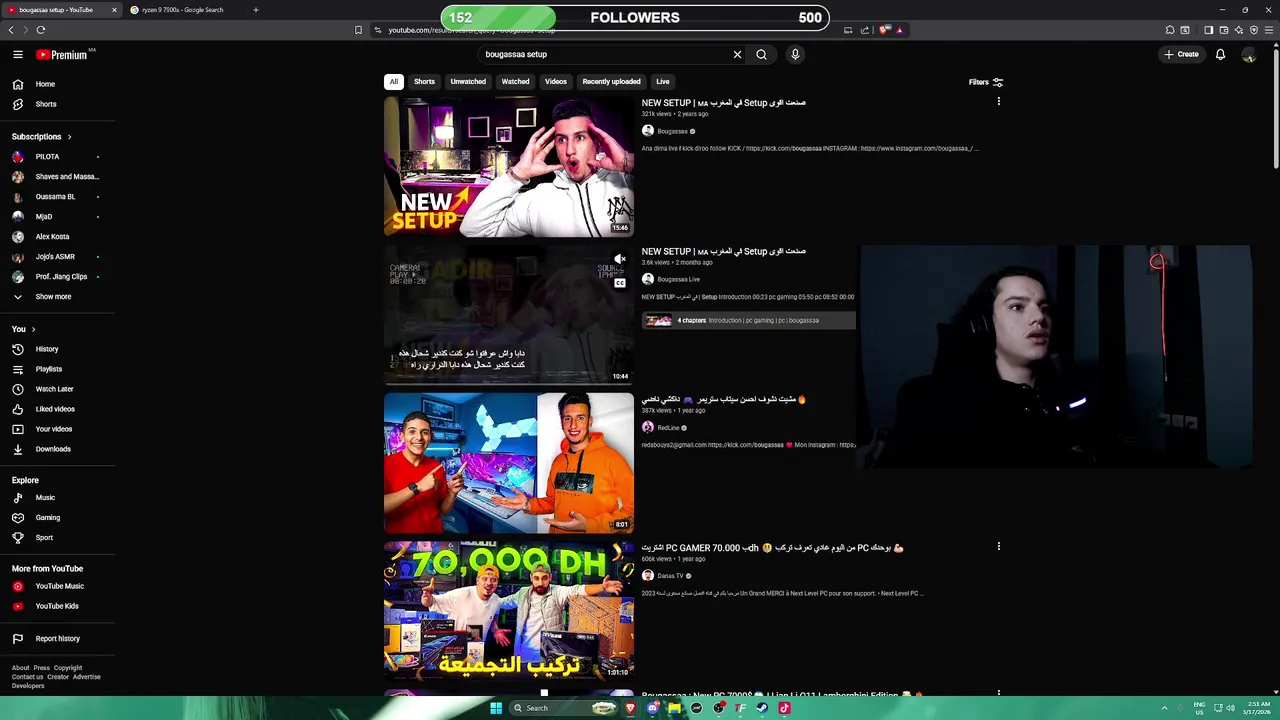Toggle the browser sidebar panel
This screenshot has width=1280, height=720.
pos(1208,30)
